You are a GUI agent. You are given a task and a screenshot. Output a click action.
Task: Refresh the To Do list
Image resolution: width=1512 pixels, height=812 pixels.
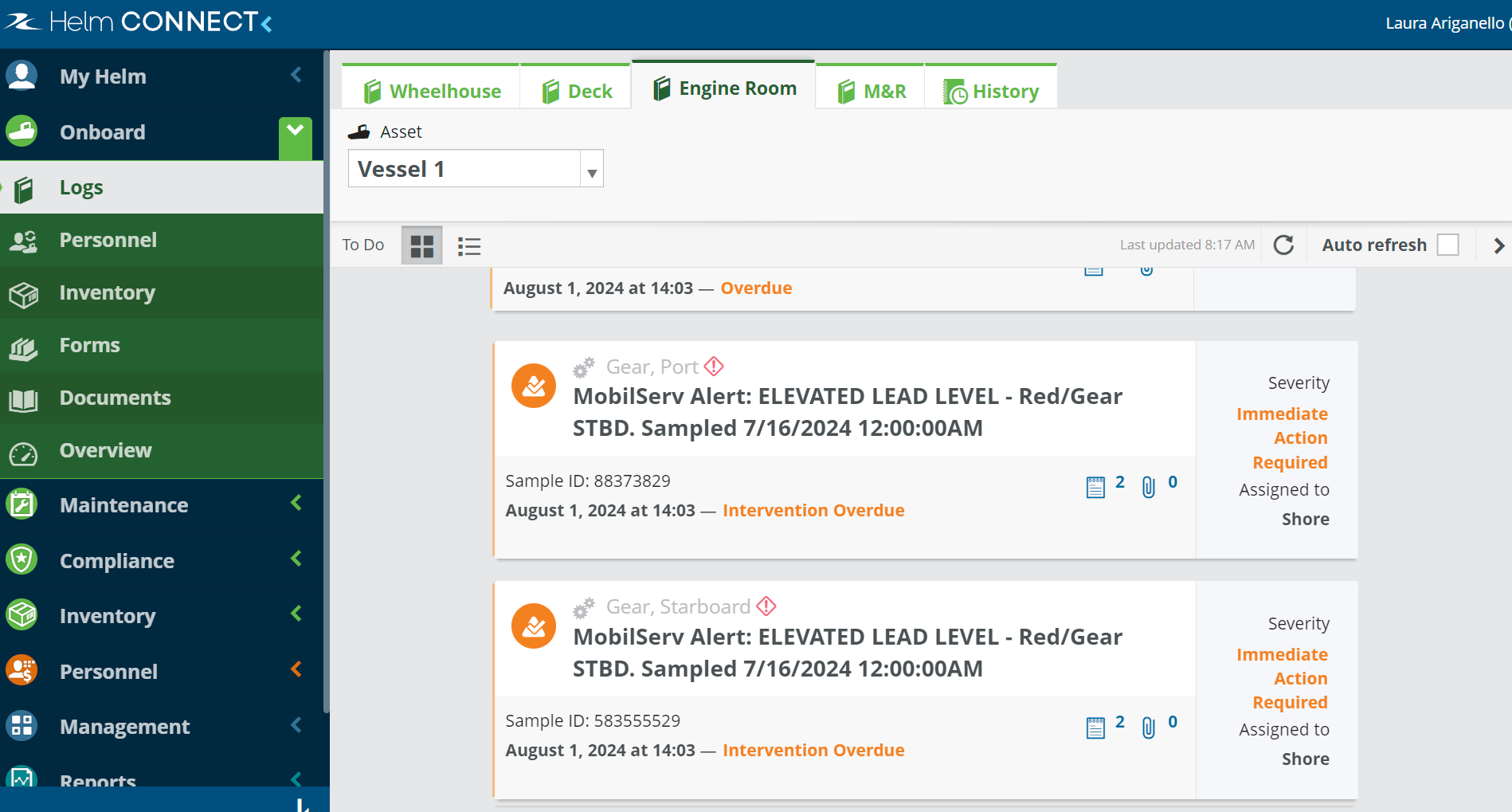(x=1283, y=245)
